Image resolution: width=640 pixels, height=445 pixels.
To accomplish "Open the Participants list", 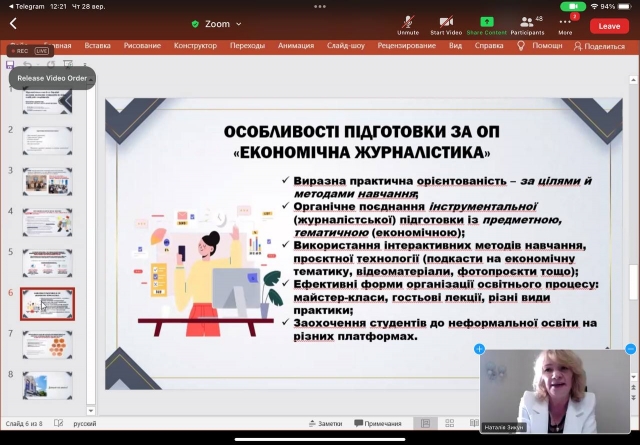I will click(x=527, y=25).
